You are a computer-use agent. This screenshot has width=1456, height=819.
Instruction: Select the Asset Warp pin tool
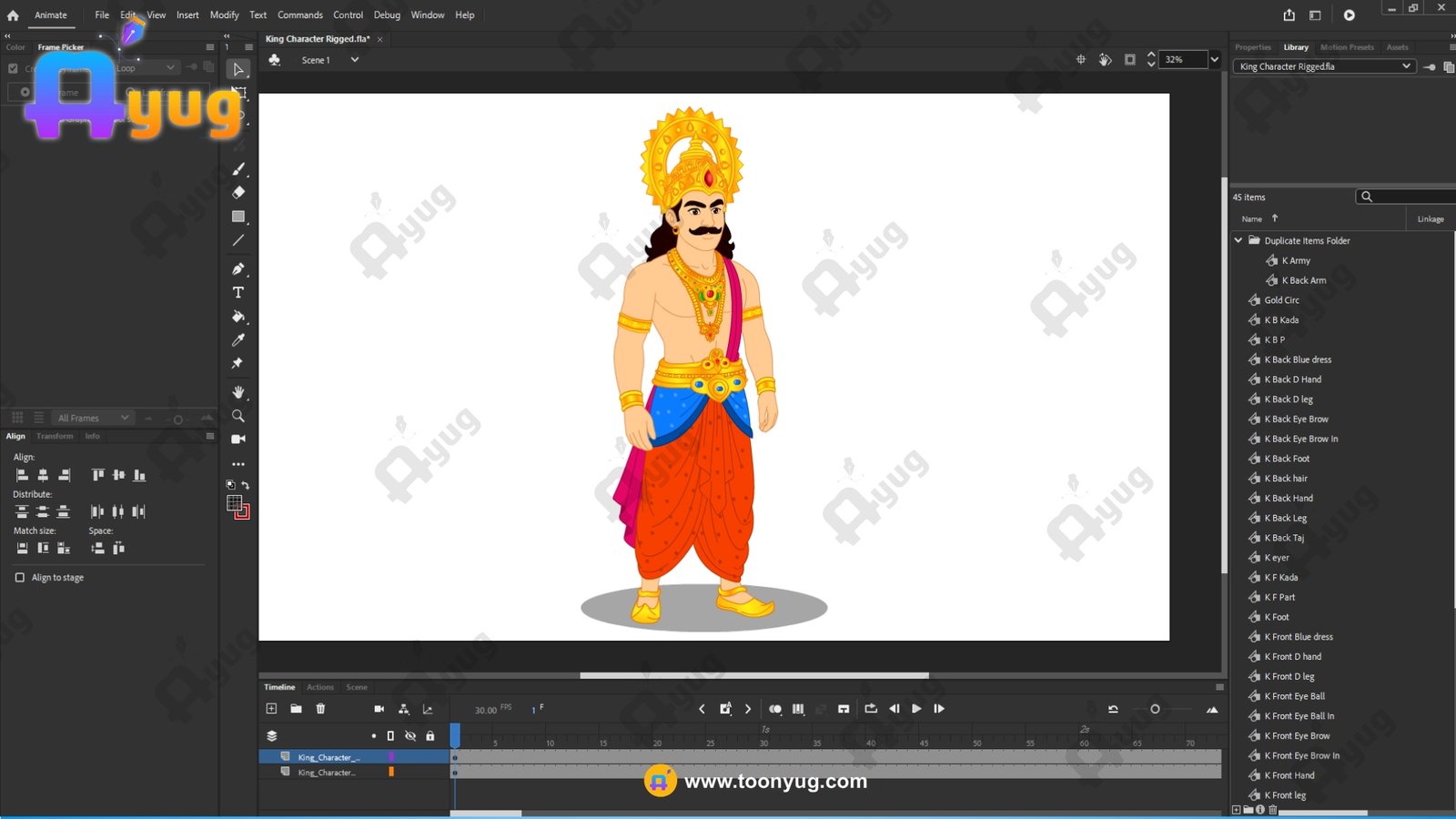[238, 363]
